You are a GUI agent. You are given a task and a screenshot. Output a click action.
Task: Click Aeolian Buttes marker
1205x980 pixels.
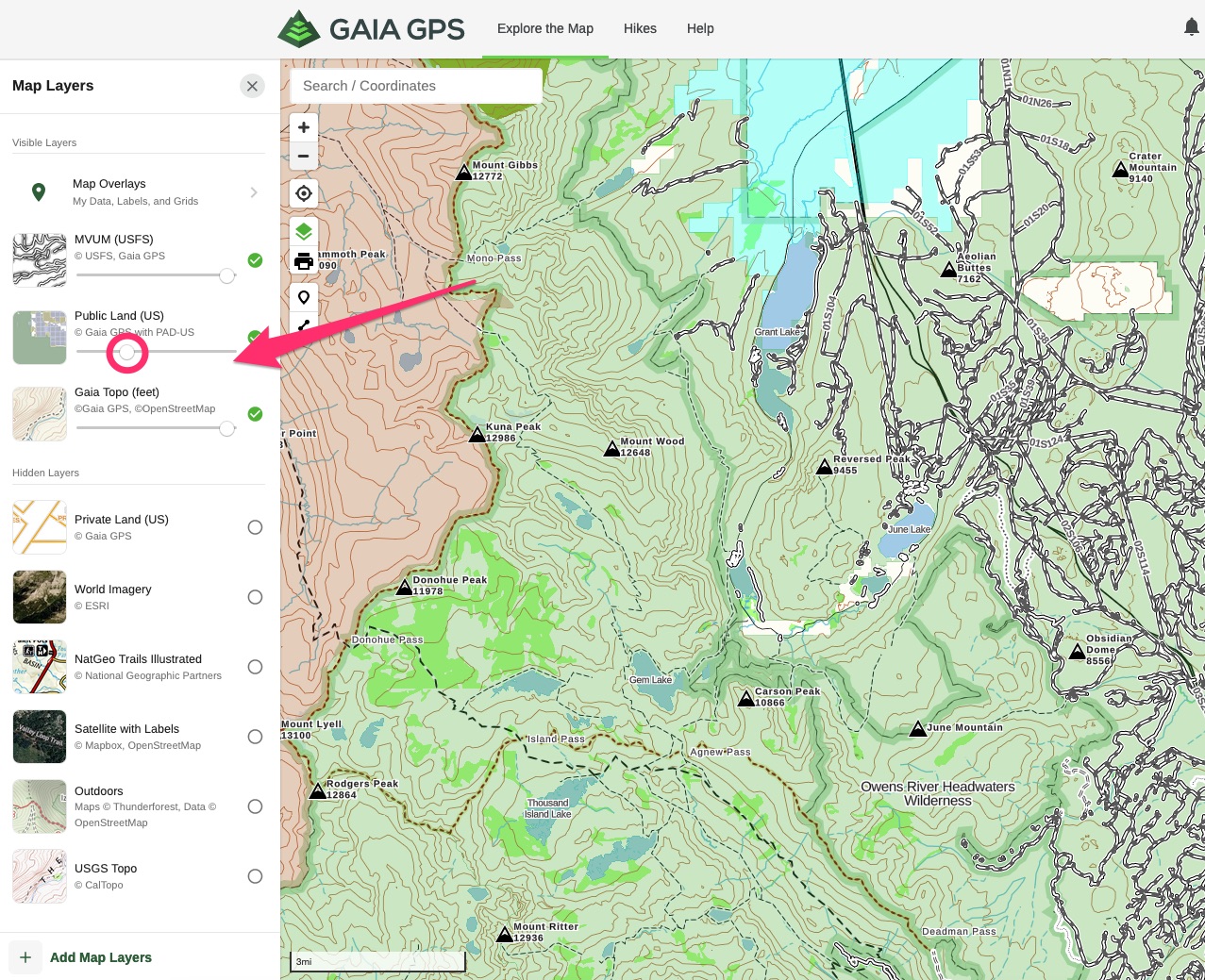click(948, 270)
